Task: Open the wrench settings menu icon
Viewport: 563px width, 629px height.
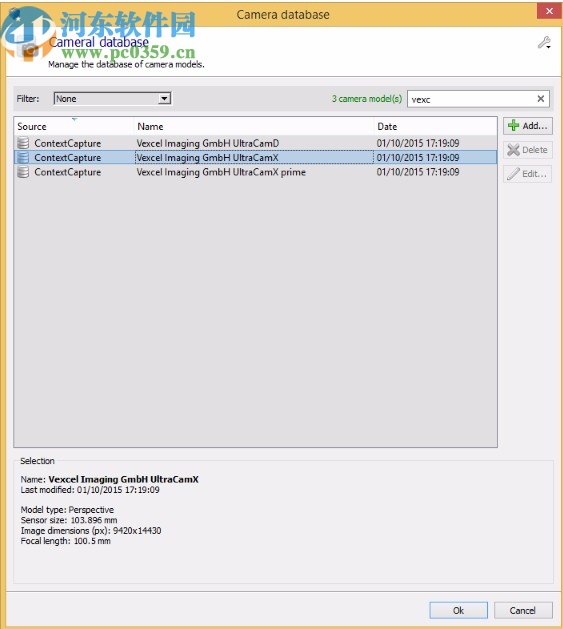Action: 545,43
